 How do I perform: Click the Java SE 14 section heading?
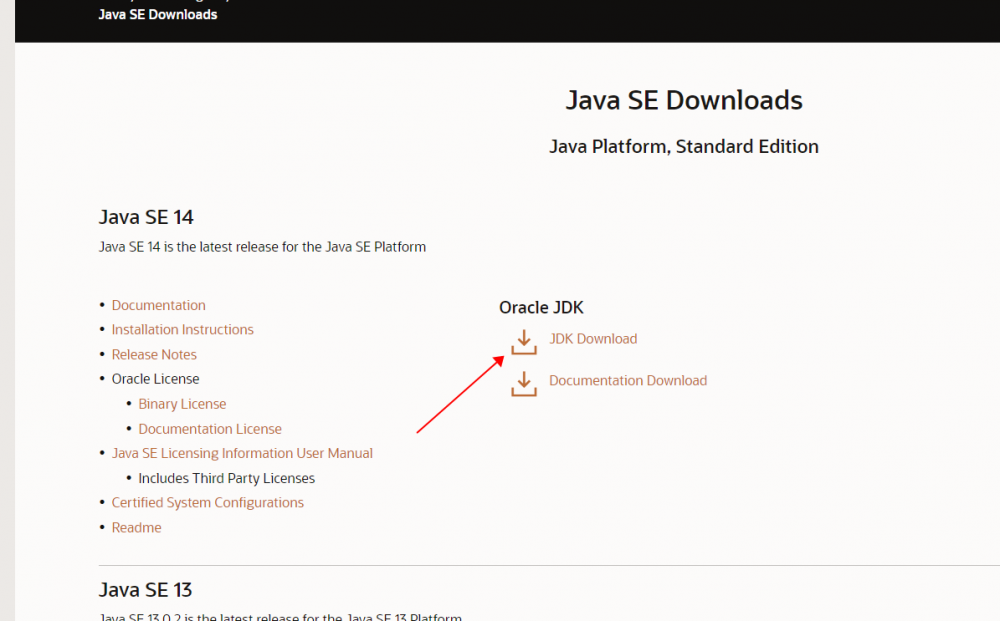coord(146,218)
